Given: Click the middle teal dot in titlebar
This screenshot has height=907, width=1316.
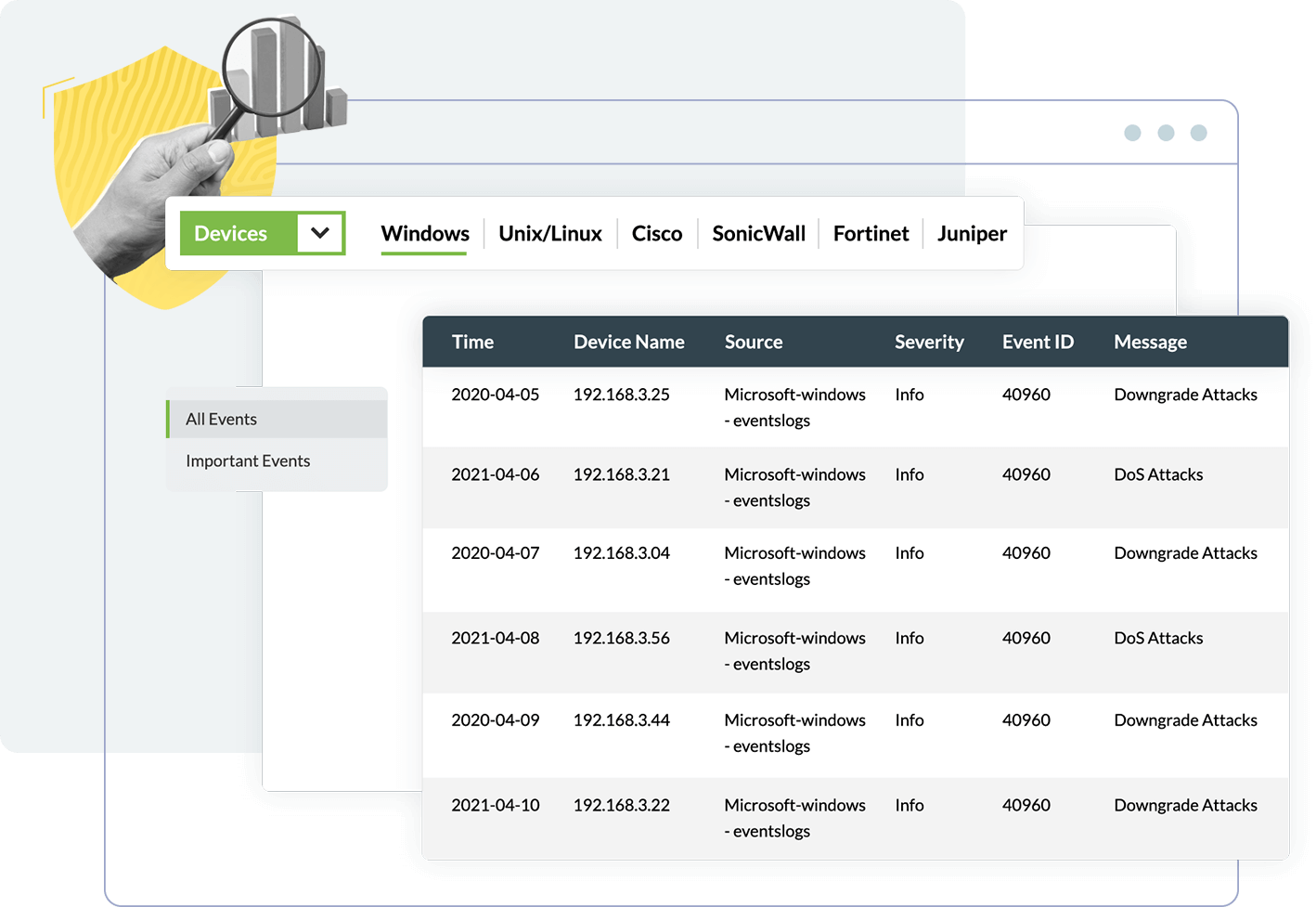Looking at the screenshot, I should click(x=1166, y=133).
